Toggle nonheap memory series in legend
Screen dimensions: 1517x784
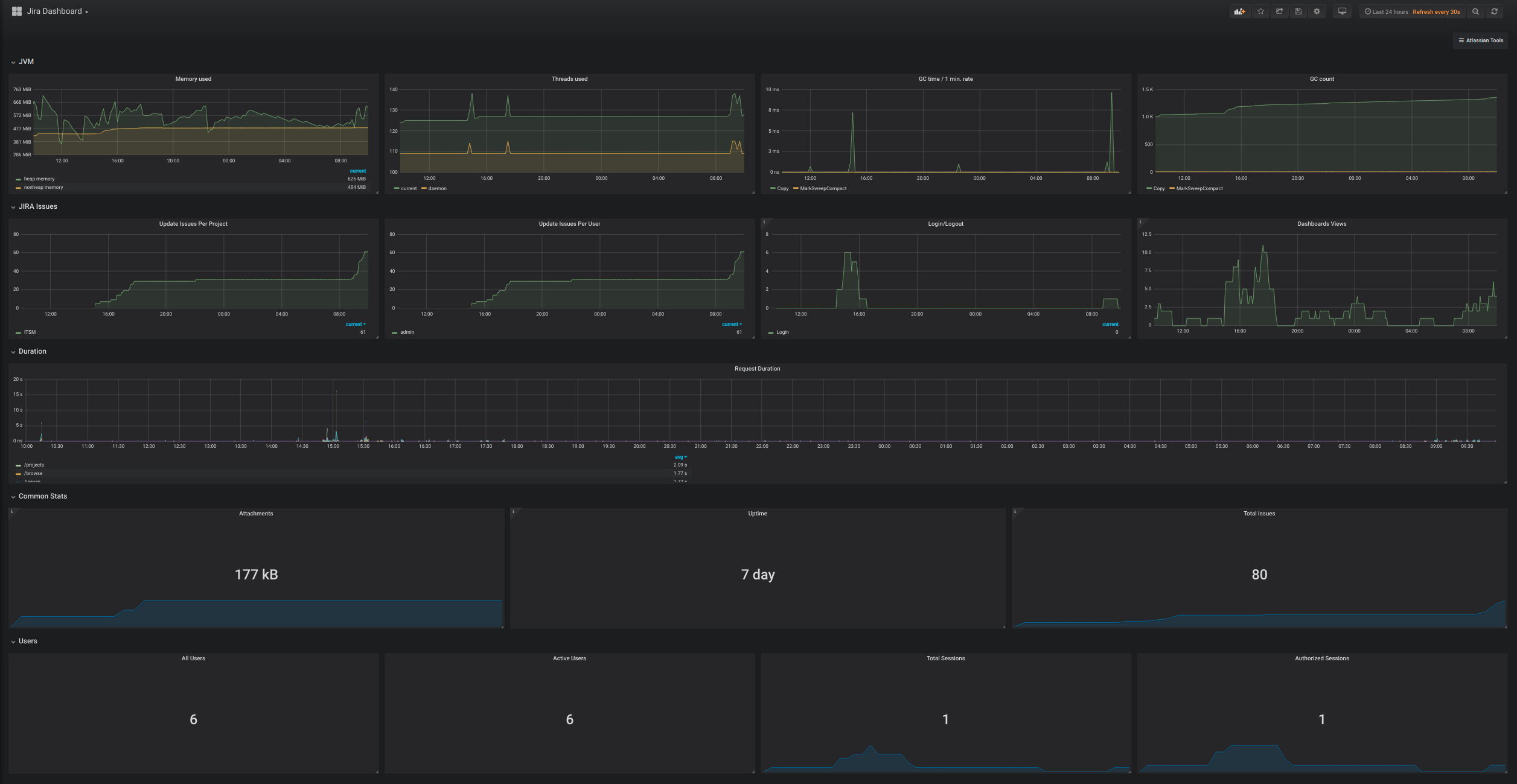tap(43, 187)
